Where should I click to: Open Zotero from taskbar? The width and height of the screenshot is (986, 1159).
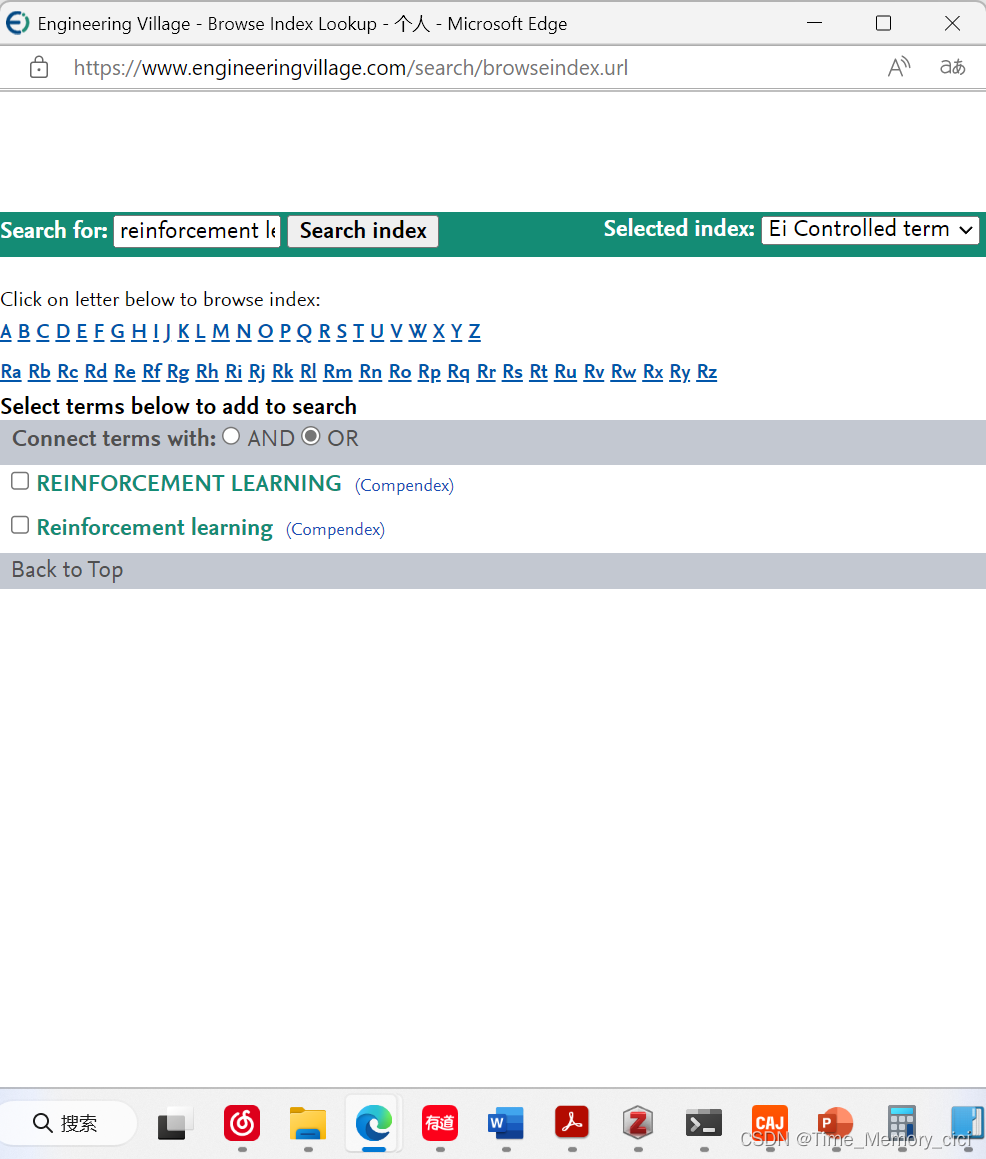click(x=637, y=1124)
